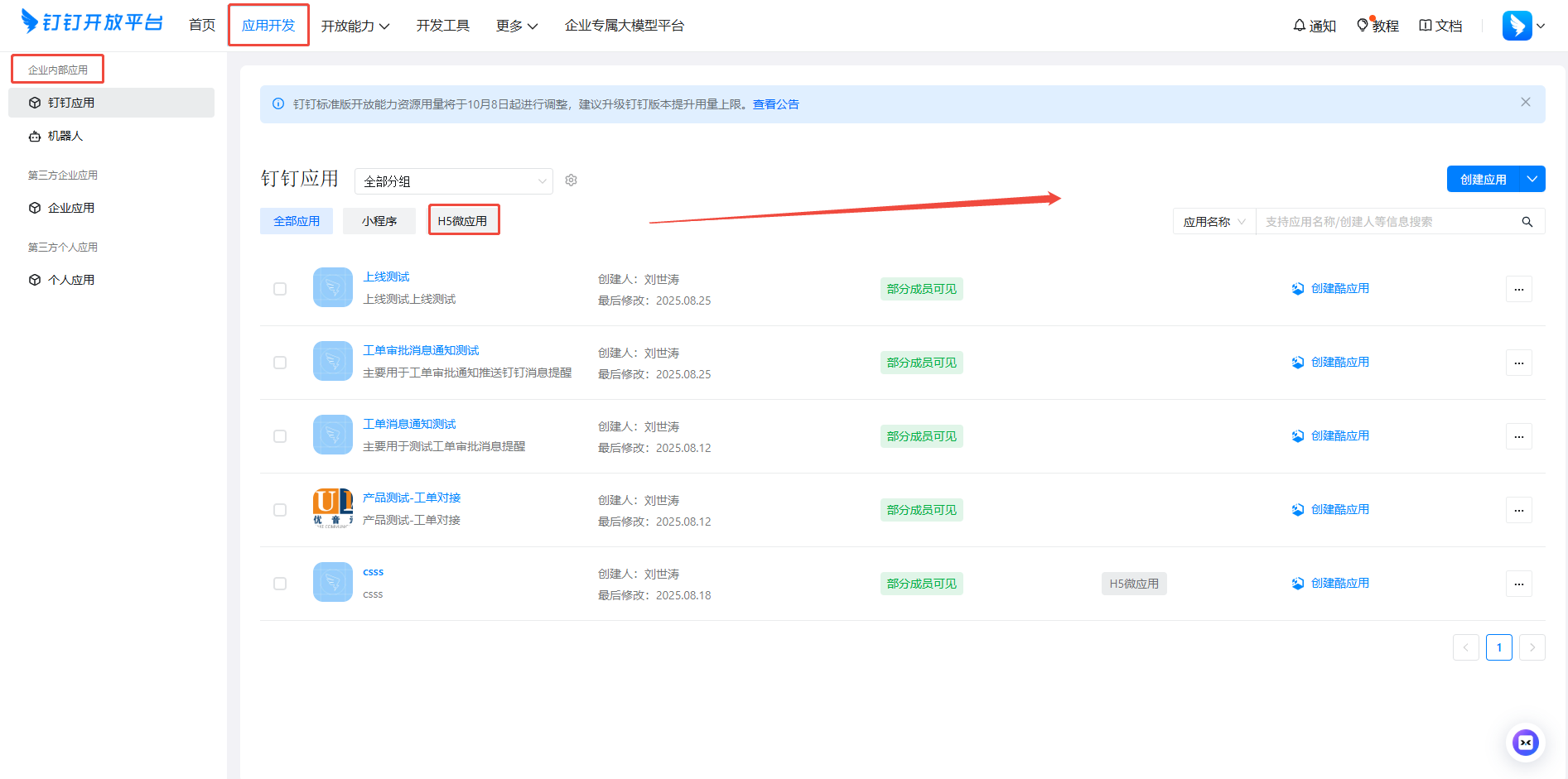Open the 教程 tutorial link

1377,26
